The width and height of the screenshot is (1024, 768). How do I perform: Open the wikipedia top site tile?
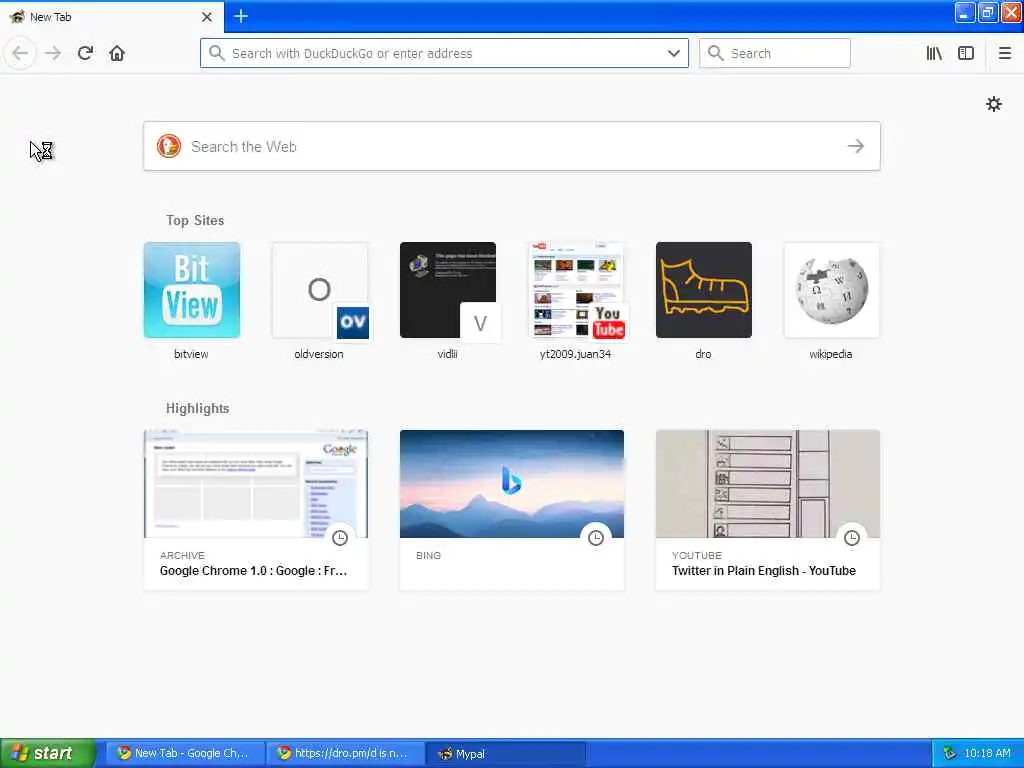click(x=831, y=290)
